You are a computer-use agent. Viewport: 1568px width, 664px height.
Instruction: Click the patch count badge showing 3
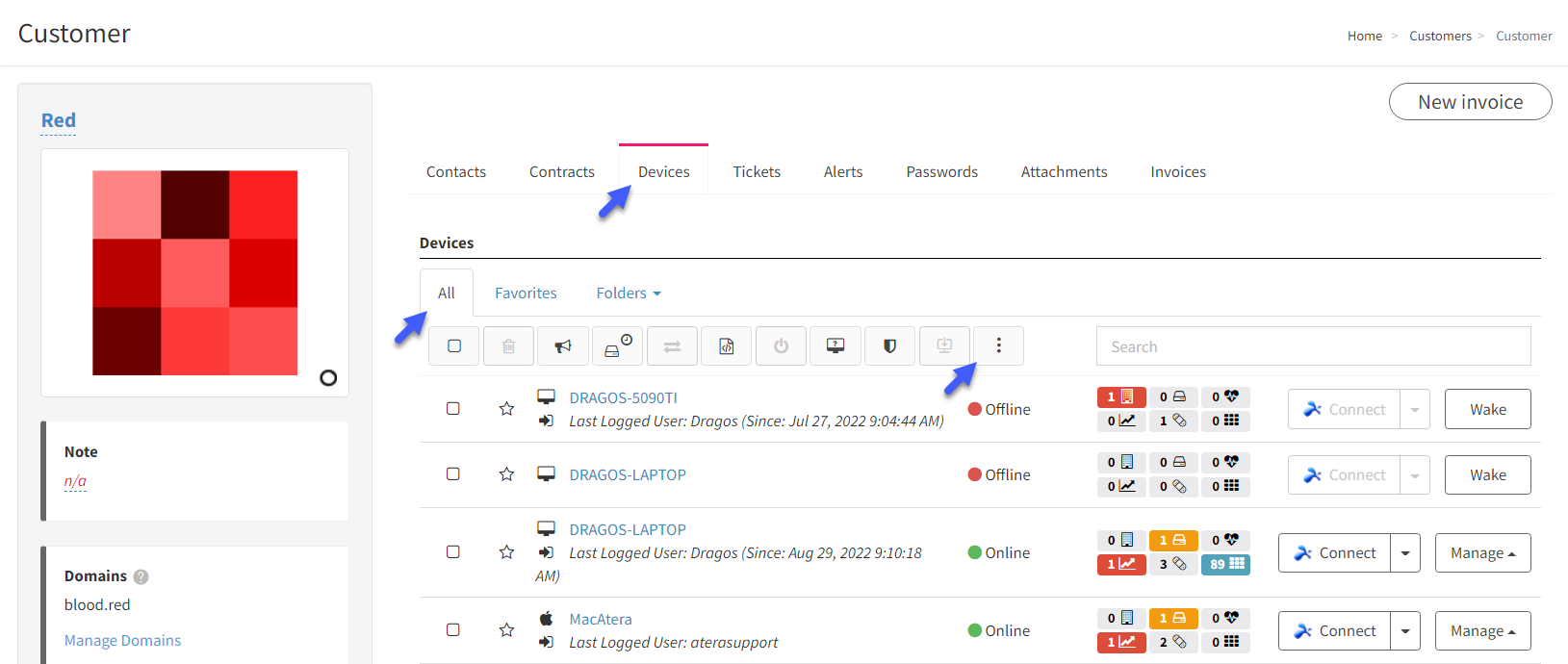1173,564
